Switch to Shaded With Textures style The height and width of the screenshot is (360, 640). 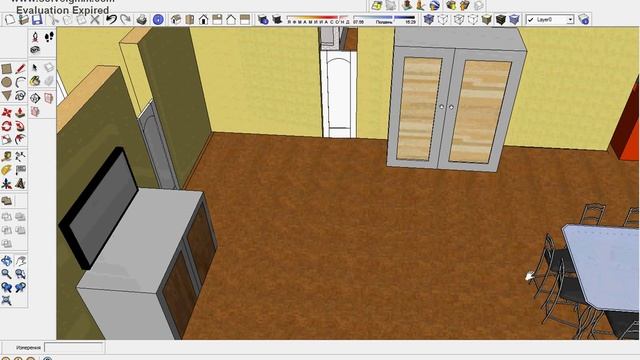click(501, 19)
